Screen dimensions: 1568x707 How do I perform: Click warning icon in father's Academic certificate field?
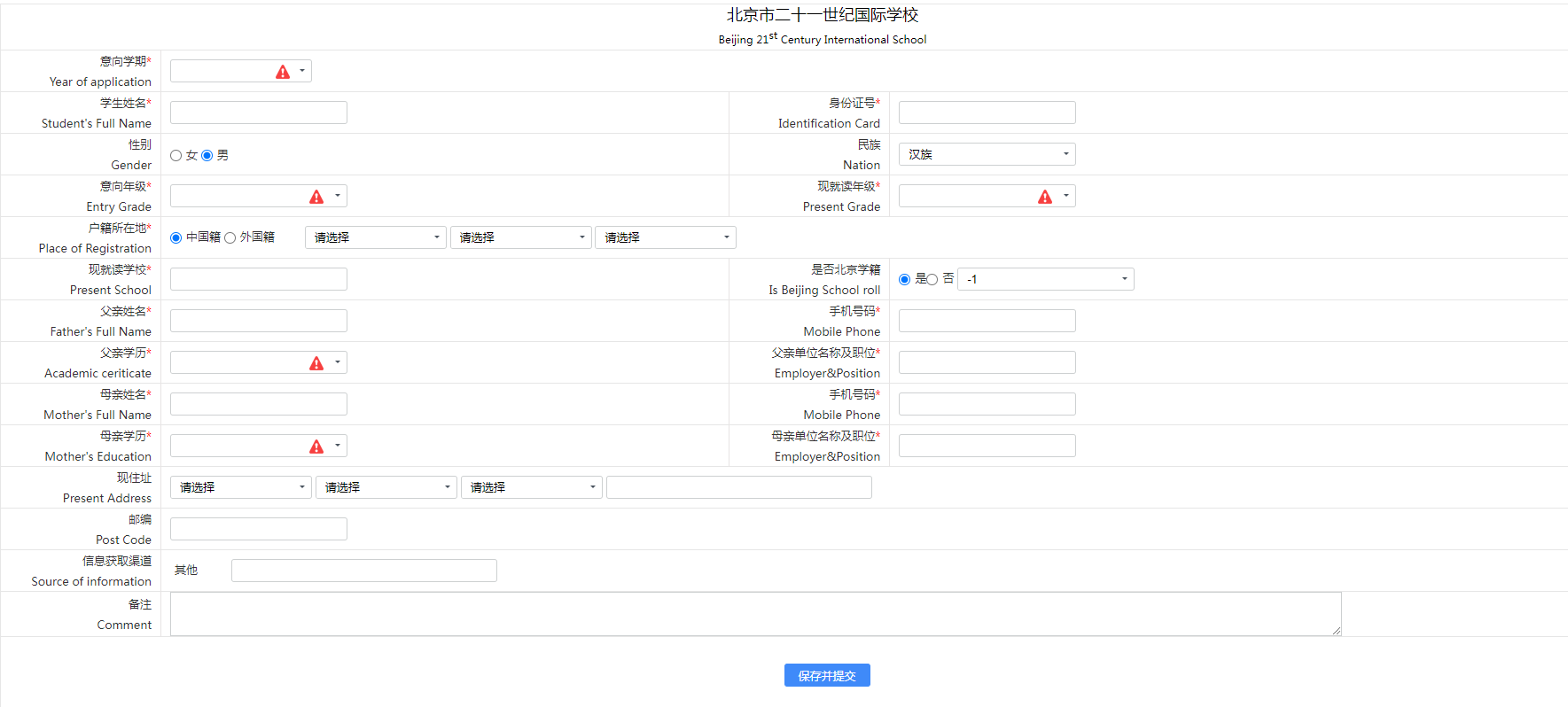pyautogui.click(x=316, y=363)
